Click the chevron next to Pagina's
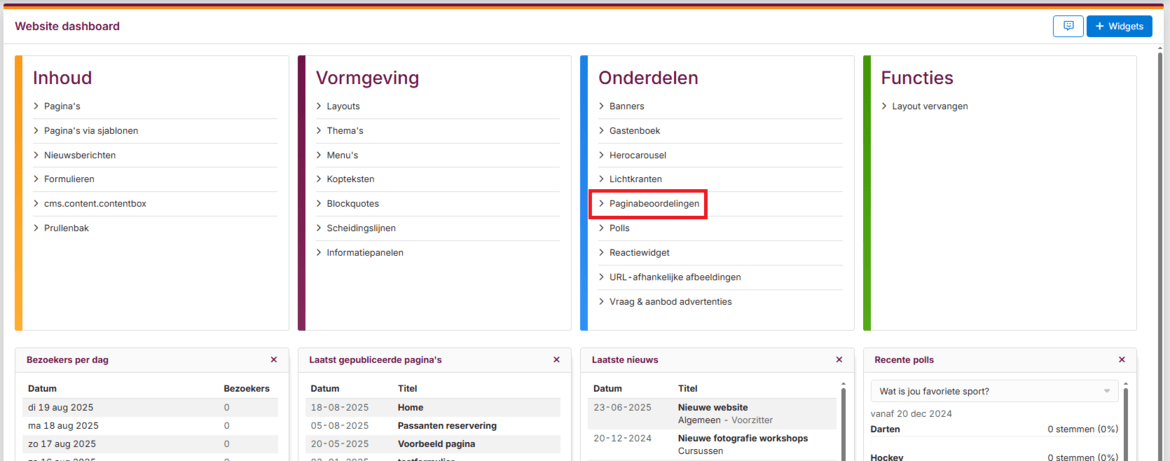 (36, 106)
